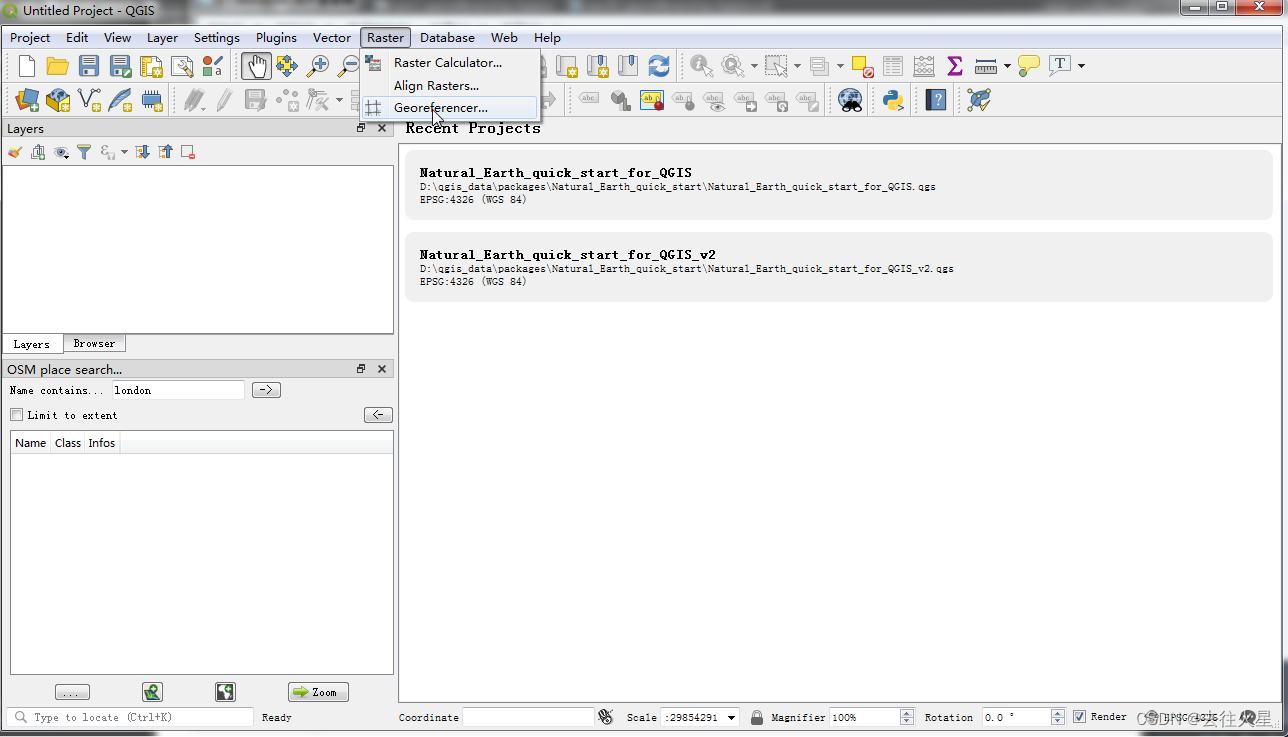Open Natural_Earth_quick_start_for_QGIS_v2 recent project
Screen dimensions: 1288x737
839,267
